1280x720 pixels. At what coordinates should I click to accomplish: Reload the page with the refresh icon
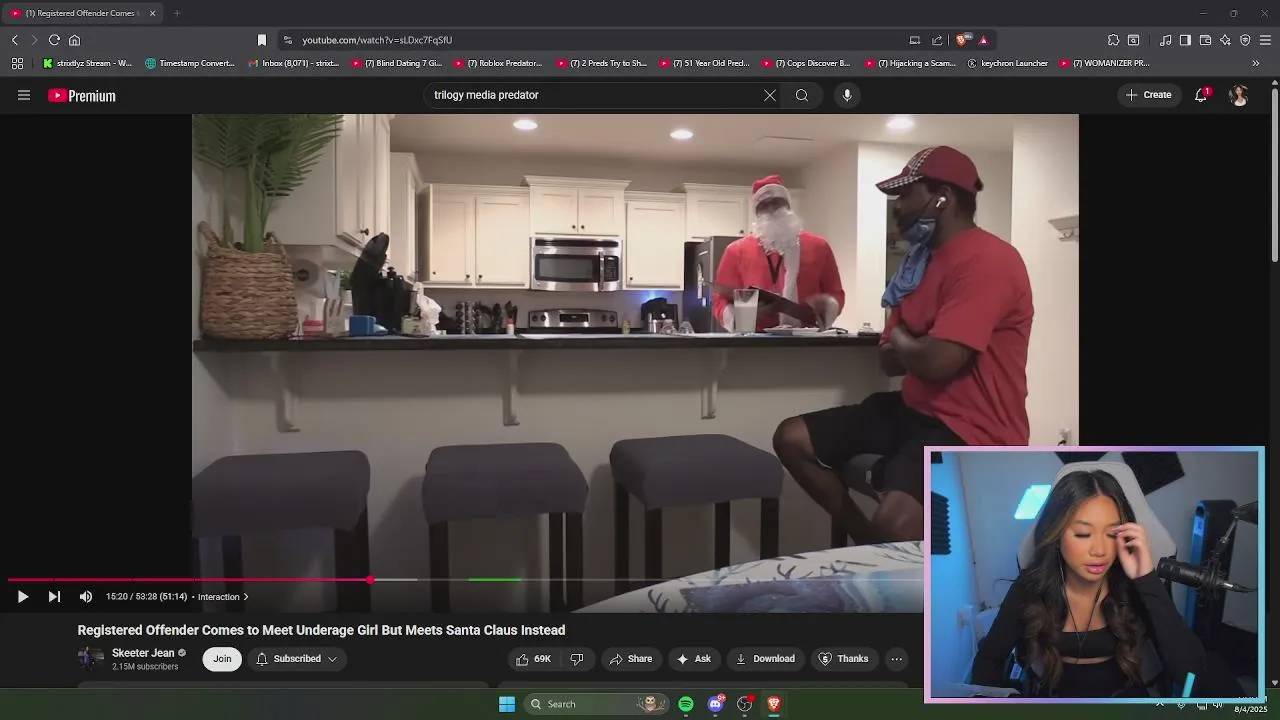(54, 40)
